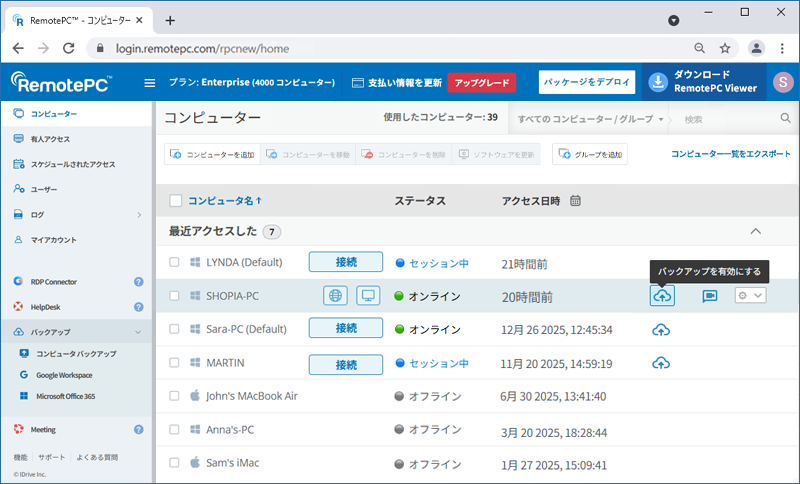Check the SHOPIA-PC checkbox

click(x=174, y=296)
